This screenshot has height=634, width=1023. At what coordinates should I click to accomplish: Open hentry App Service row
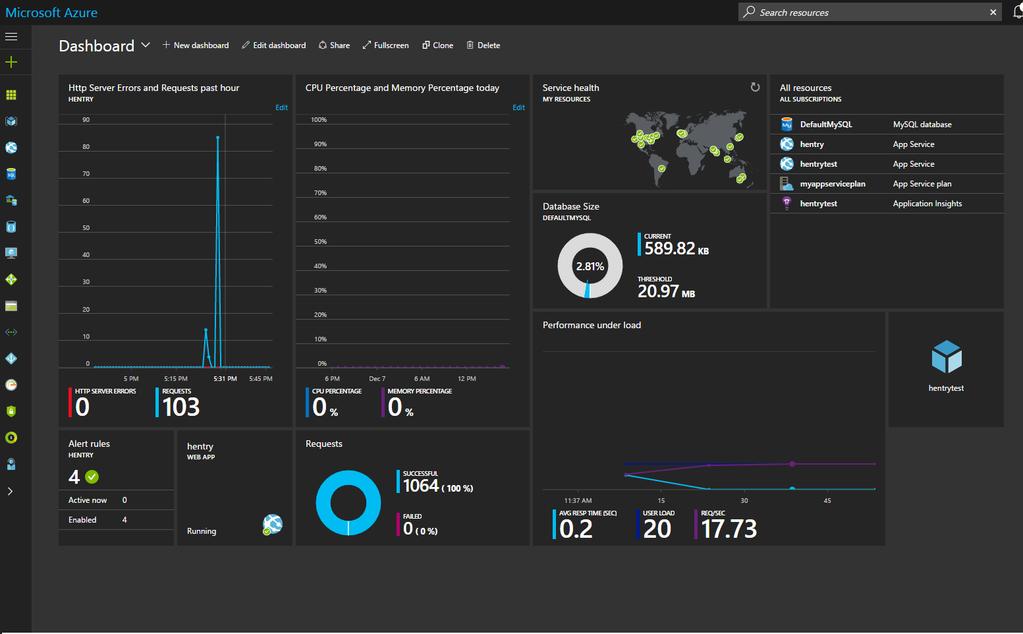coord(887,144)
